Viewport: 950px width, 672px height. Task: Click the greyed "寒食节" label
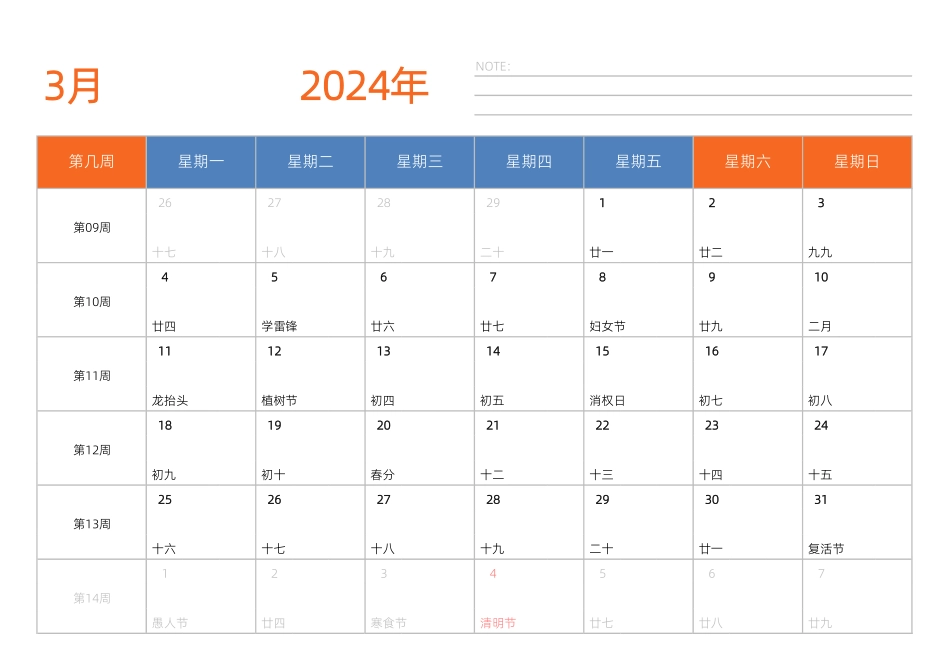(389, 623)
